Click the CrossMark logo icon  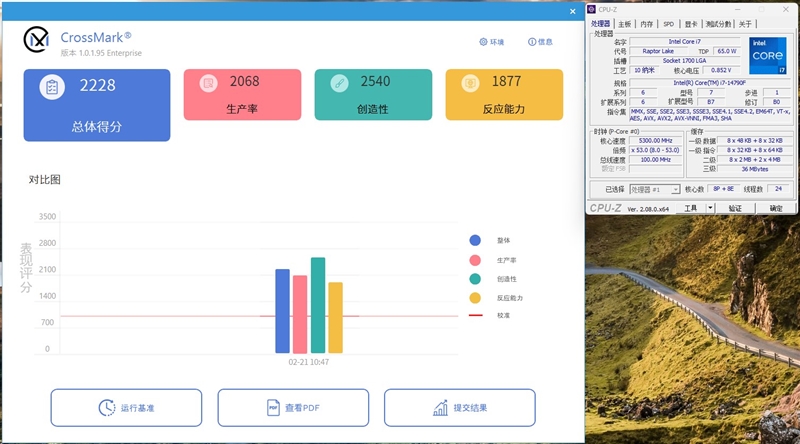[36, 39]
